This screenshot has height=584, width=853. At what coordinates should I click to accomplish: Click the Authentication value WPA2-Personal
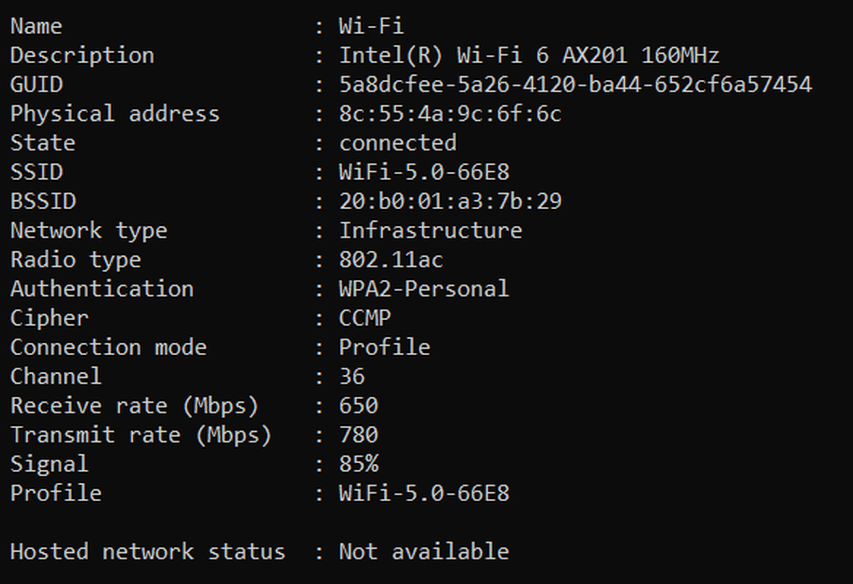[x=424, y=289]
